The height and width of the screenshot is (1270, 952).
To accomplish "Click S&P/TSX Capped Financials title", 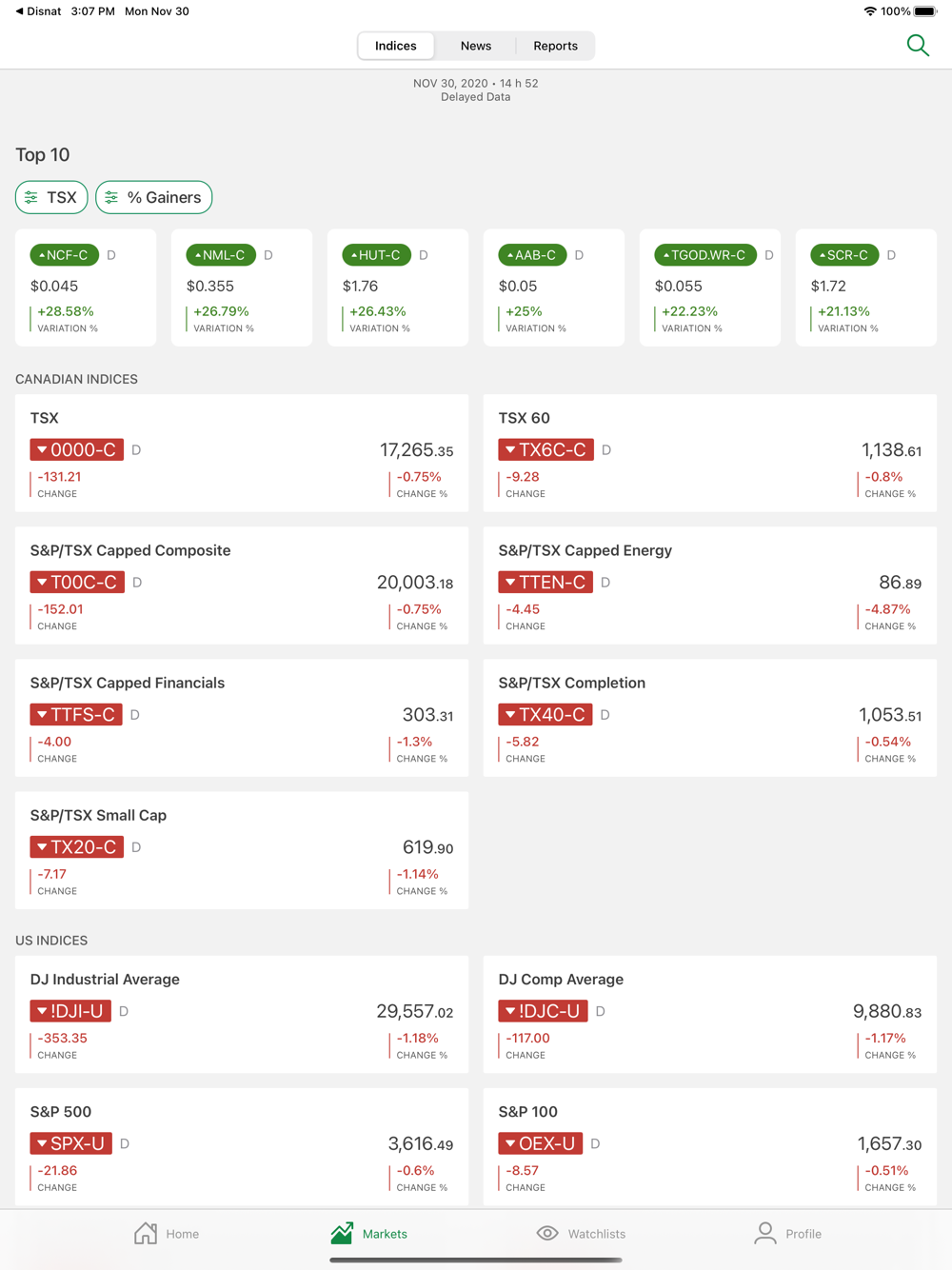I will (x=128, y=683).
